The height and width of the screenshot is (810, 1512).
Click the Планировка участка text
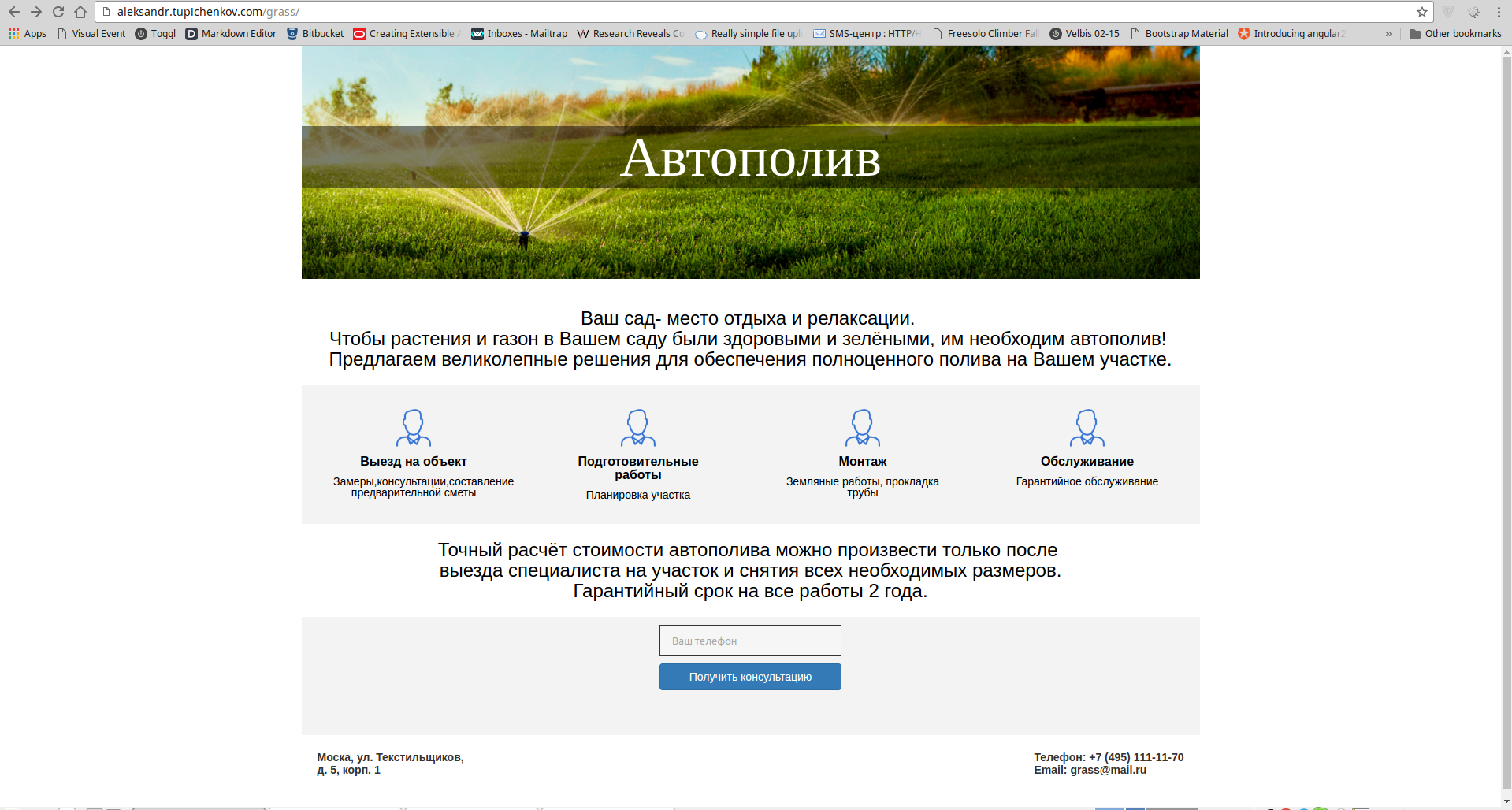[x=638, y=495]
